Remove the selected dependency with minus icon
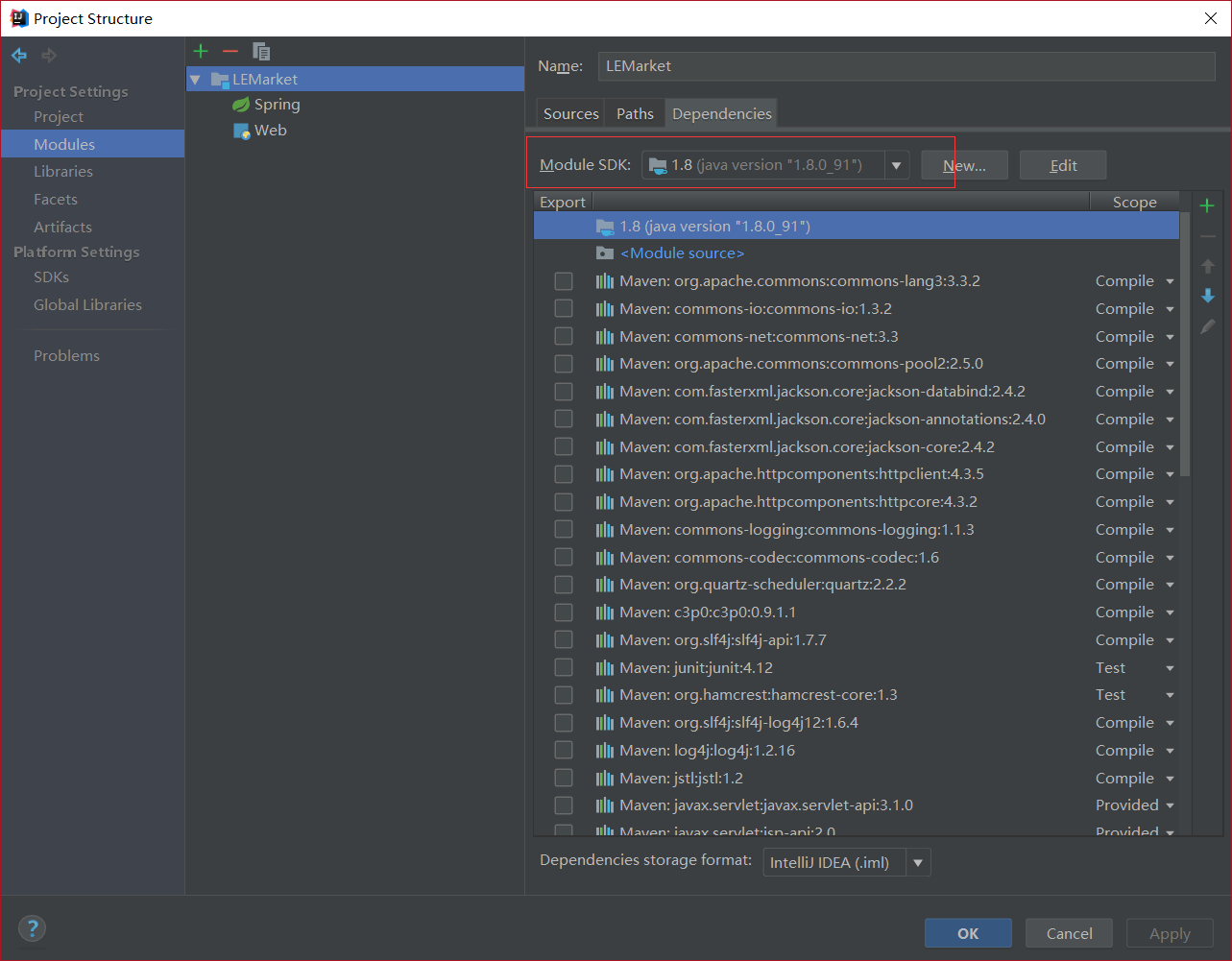 click(1207, 236)
